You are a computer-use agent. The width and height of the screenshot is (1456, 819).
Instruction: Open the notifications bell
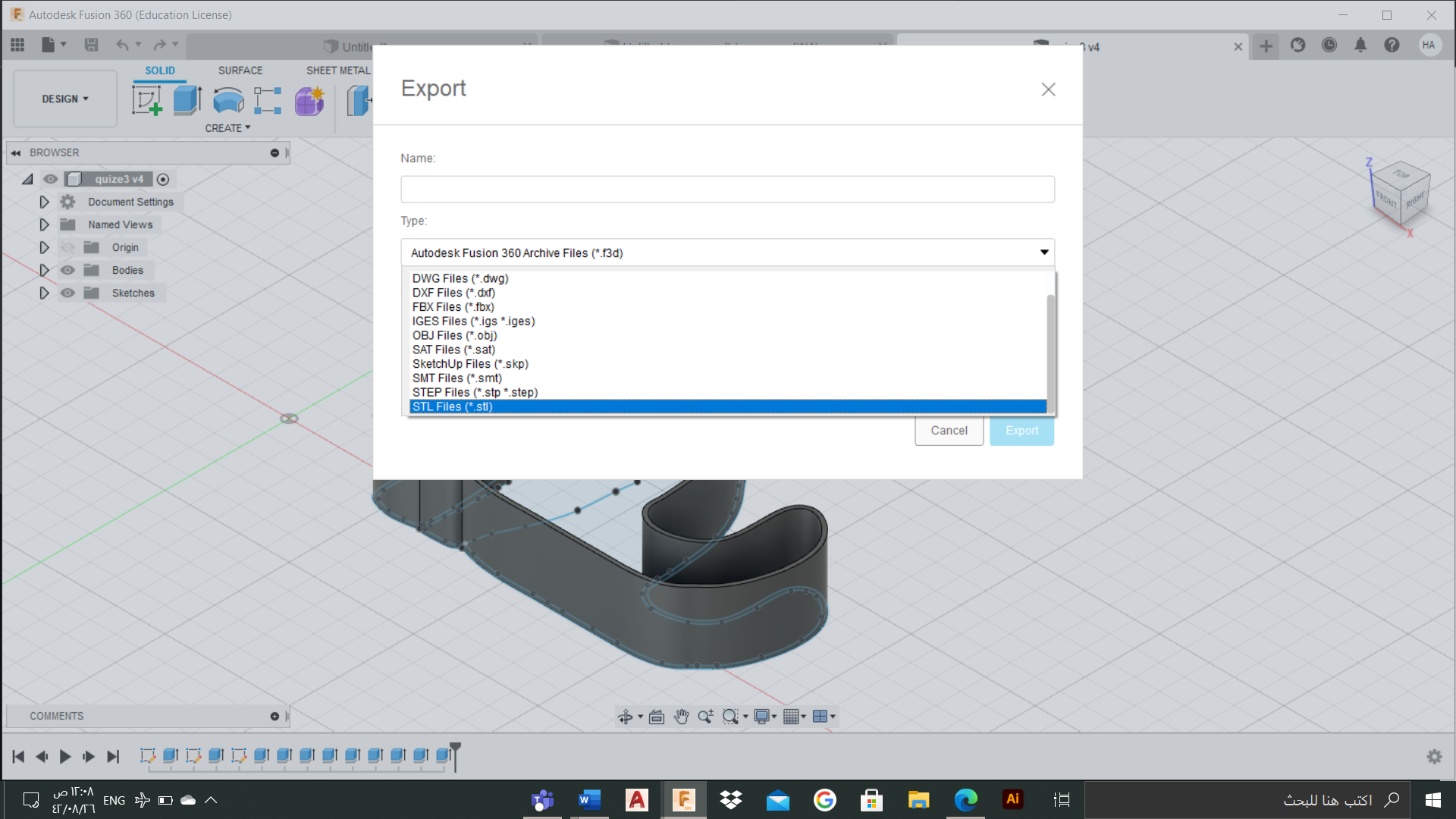[1360, 45]
